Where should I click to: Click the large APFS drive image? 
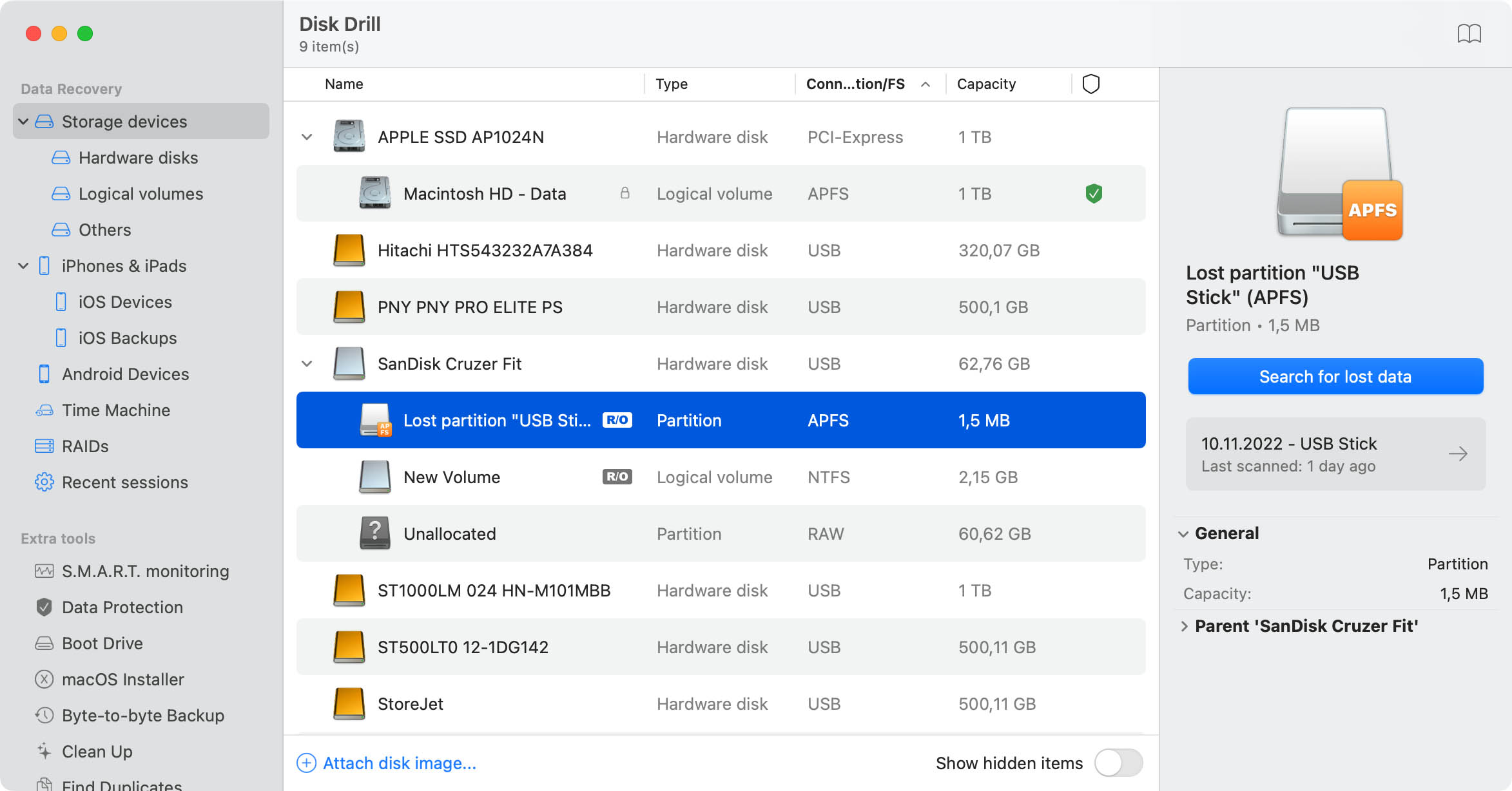pos(1339,174)
